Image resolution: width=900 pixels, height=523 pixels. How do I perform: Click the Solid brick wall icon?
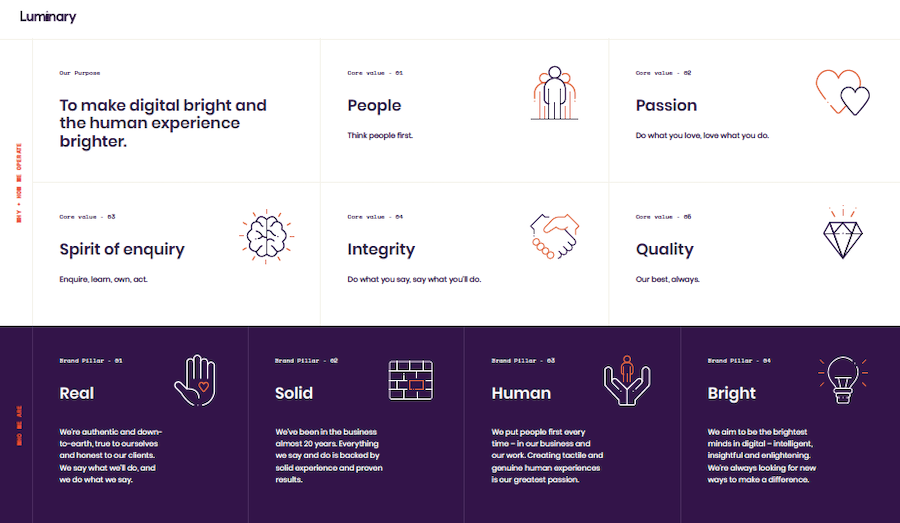tap(410, 380)
